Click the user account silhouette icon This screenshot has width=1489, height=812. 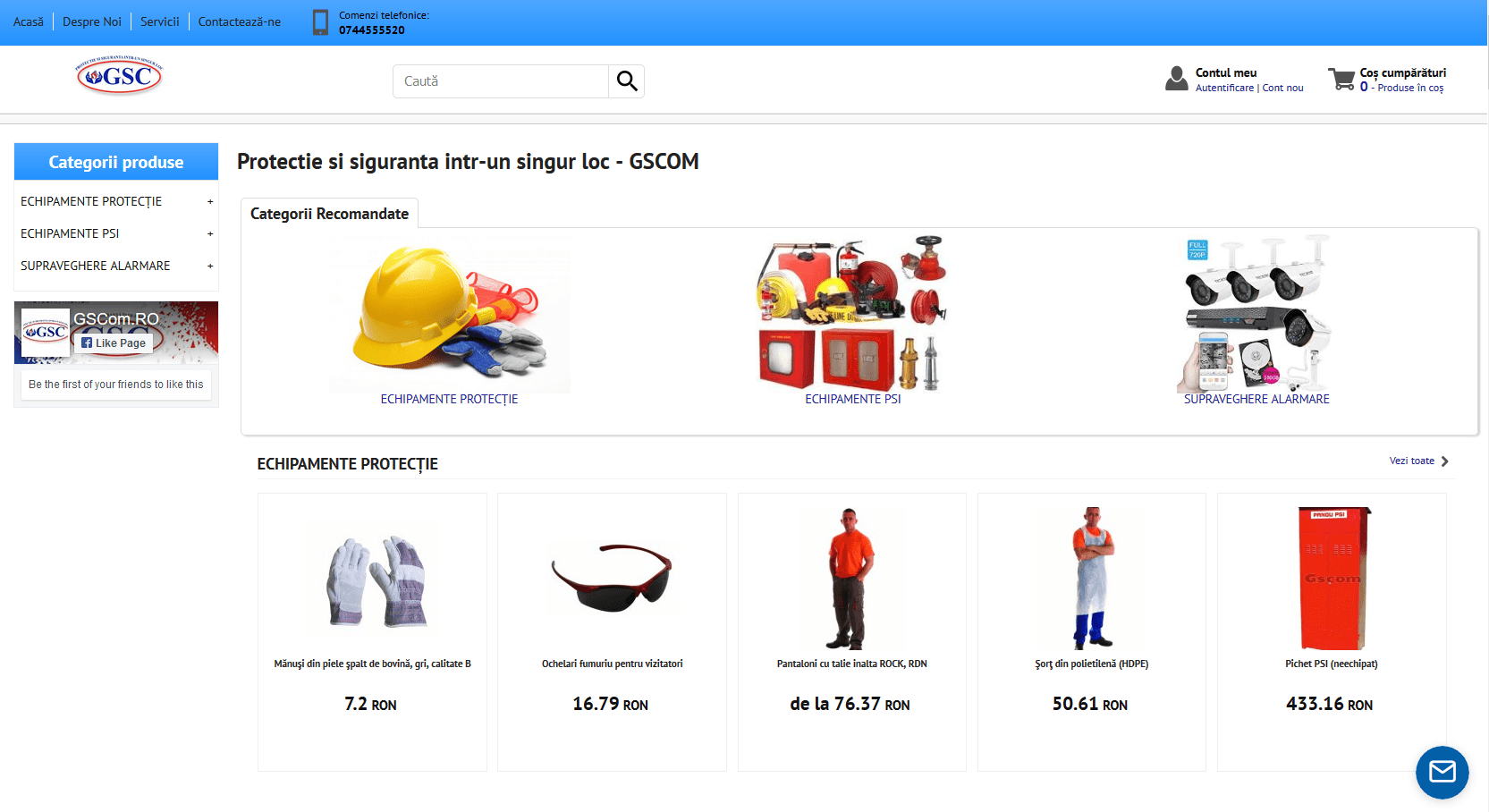[1176, 79]
